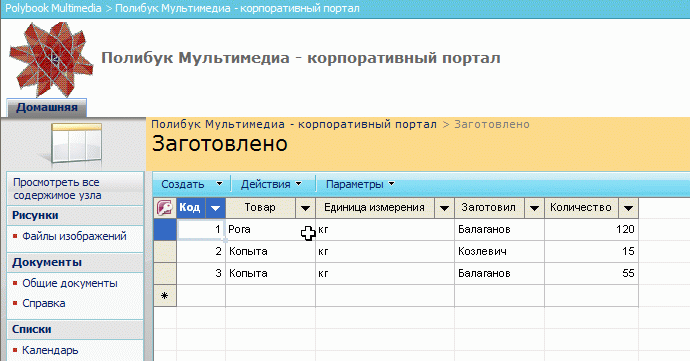Open the Код column filter dropdown

(x=215, y=208)
